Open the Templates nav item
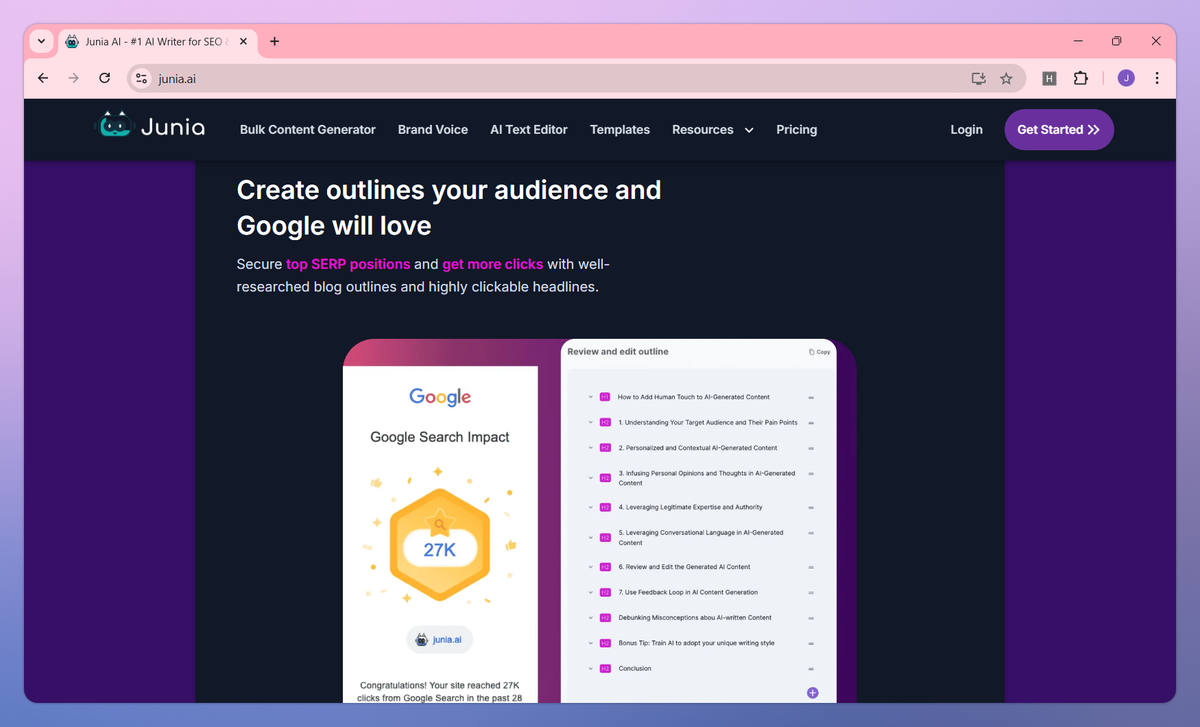This screenshot has width=1200, height=727. tap(620, 130)
